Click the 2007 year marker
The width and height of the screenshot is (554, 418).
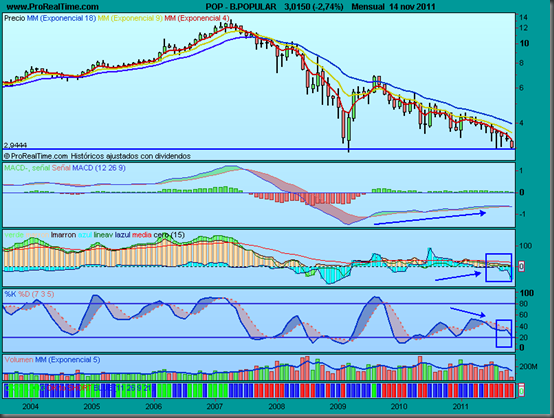215,406
